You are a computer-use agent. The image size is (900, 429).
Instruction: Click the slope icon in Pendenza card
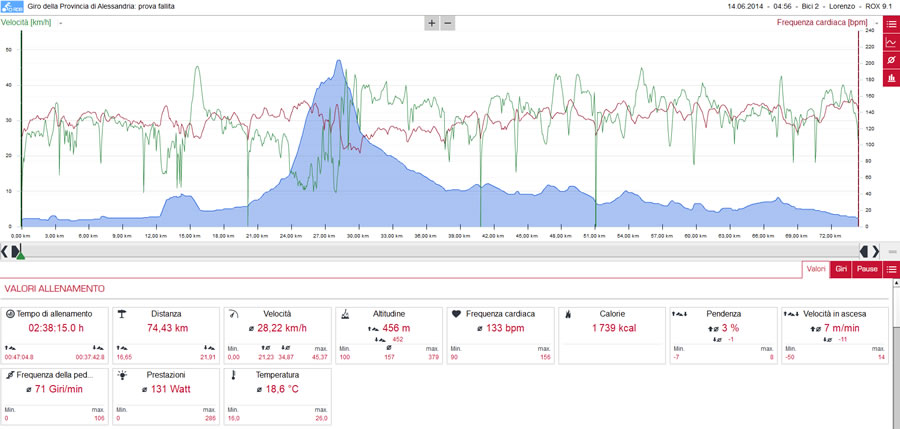681,314
